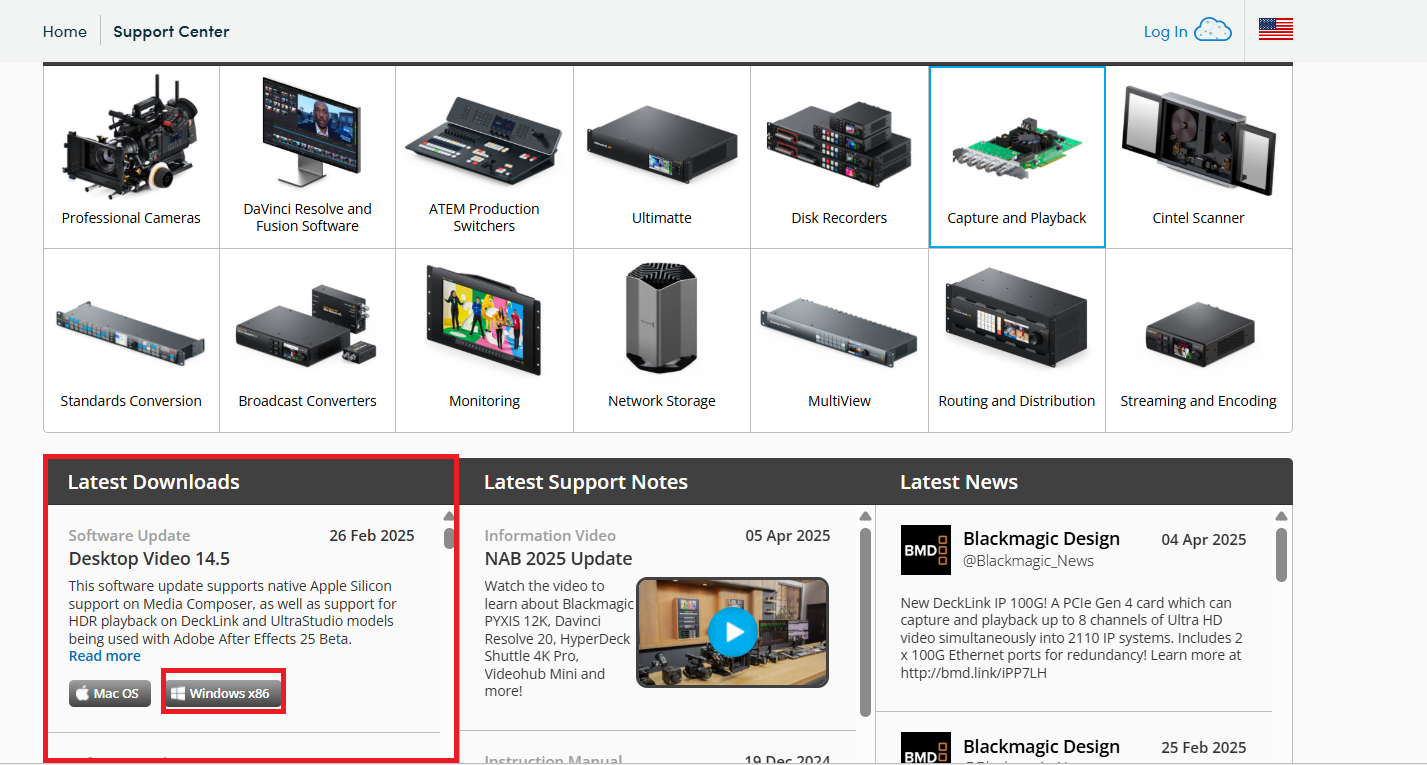Open the Cintel Scanner category
Viewport: 1427px width, 765px height.
point(1198,156)
